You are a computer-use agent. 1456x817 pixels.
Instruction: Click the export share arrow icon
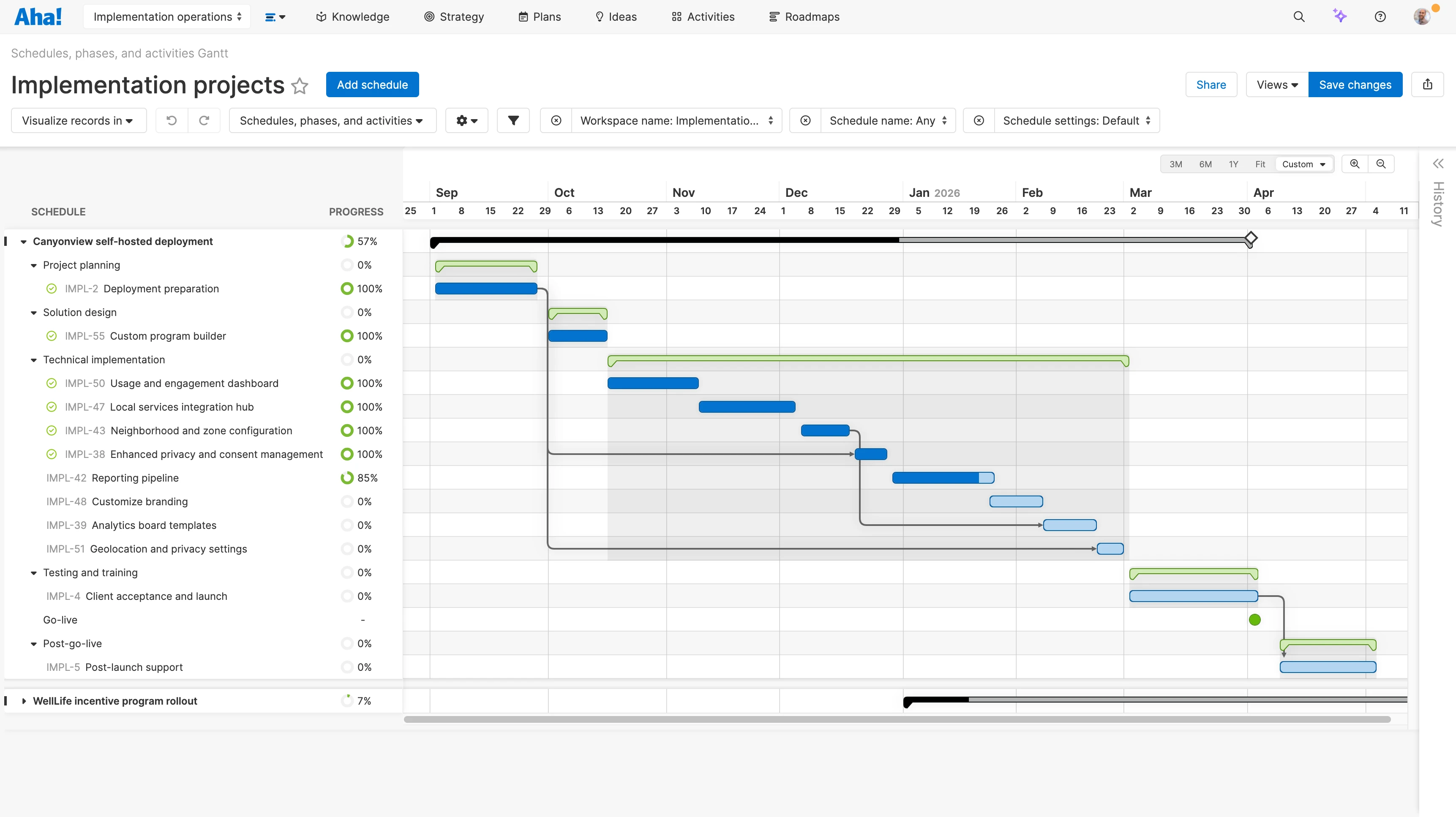(x=1427, y=85)
